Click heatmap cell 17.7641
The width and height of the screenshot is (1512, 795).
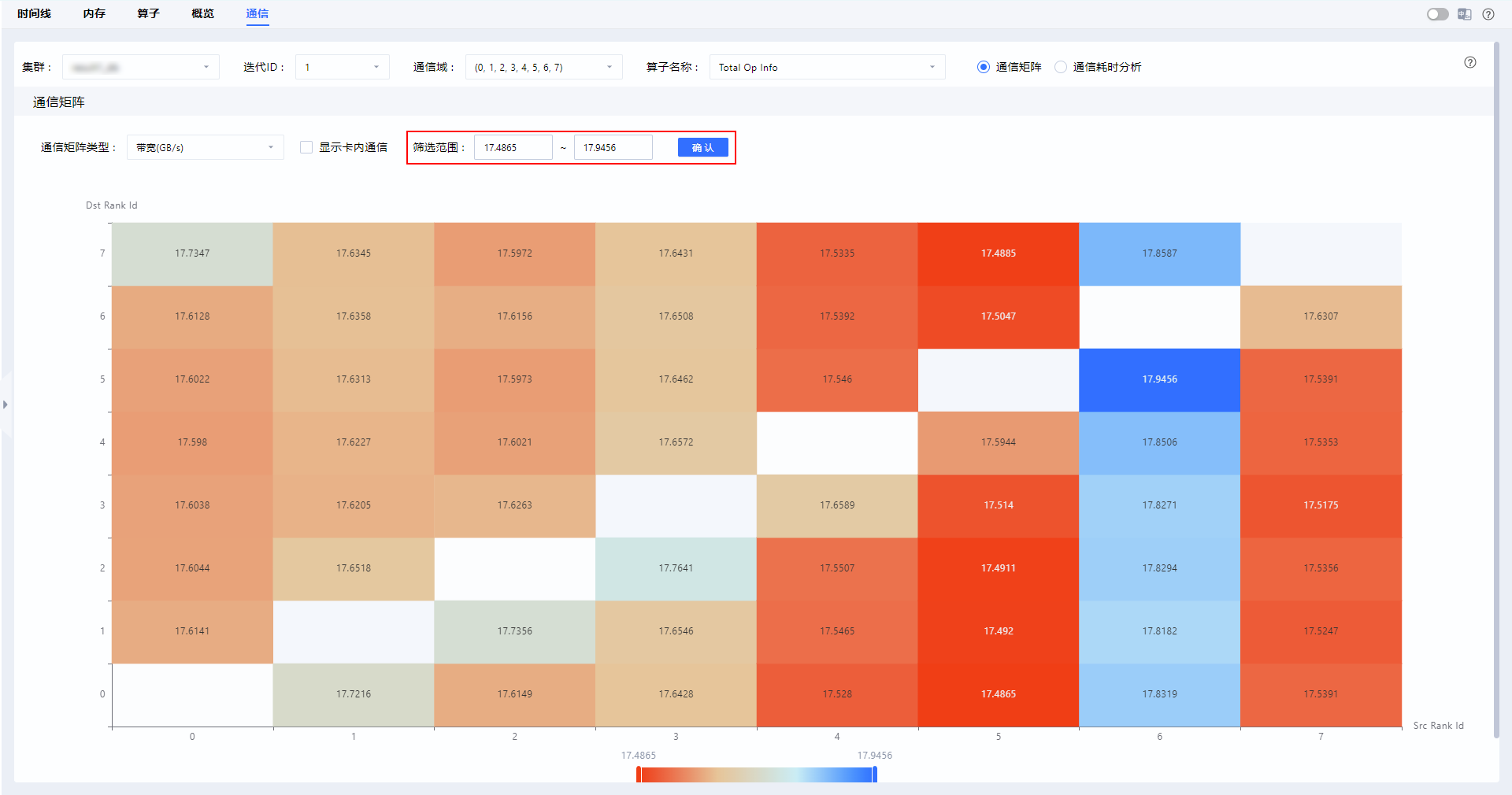(x=676, y=568)
